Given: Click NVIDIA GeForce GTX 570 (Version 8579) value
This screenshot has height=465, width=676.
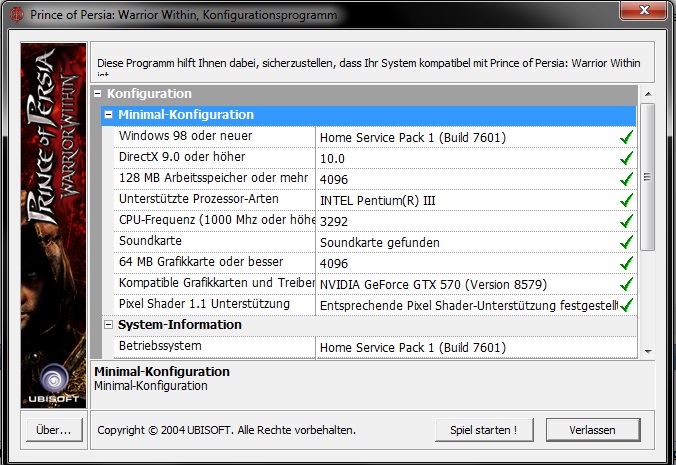Looking at the screenshot, I should click(x=433, y=285).
